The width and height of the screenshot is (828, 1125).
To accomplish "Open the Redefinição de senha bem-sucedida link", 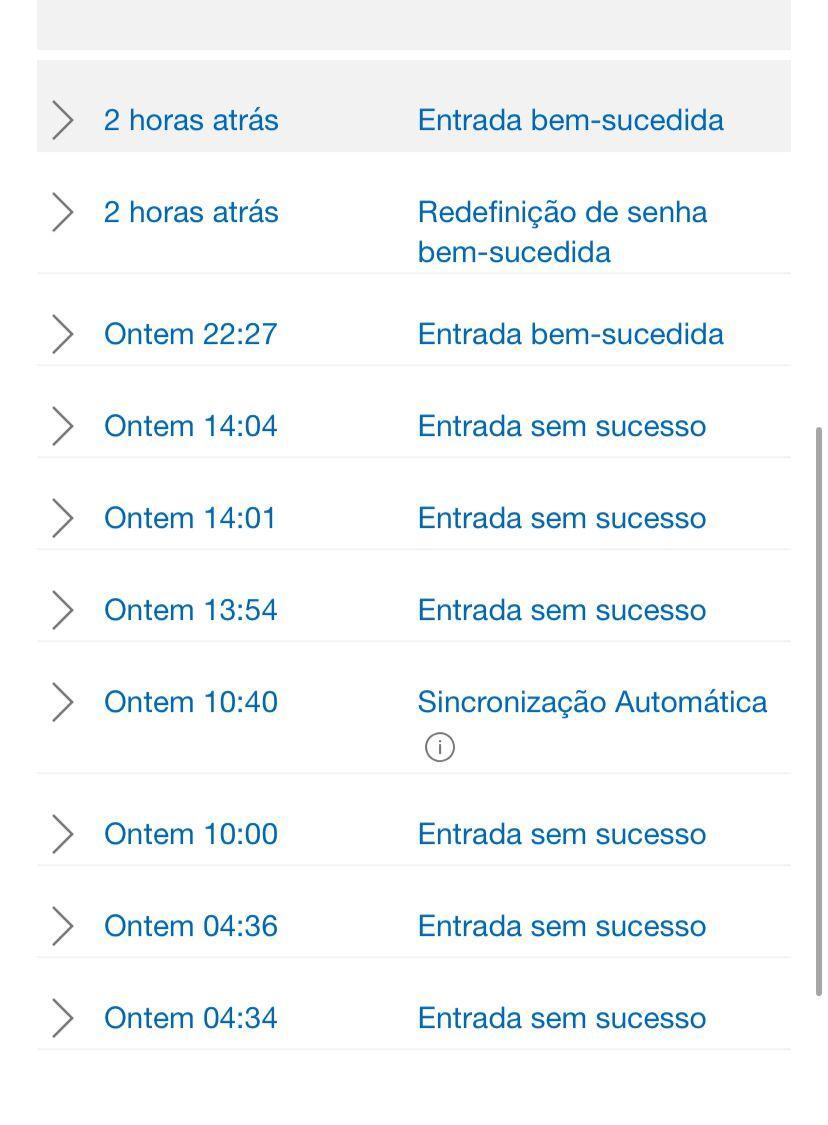I will pos(563,232).
